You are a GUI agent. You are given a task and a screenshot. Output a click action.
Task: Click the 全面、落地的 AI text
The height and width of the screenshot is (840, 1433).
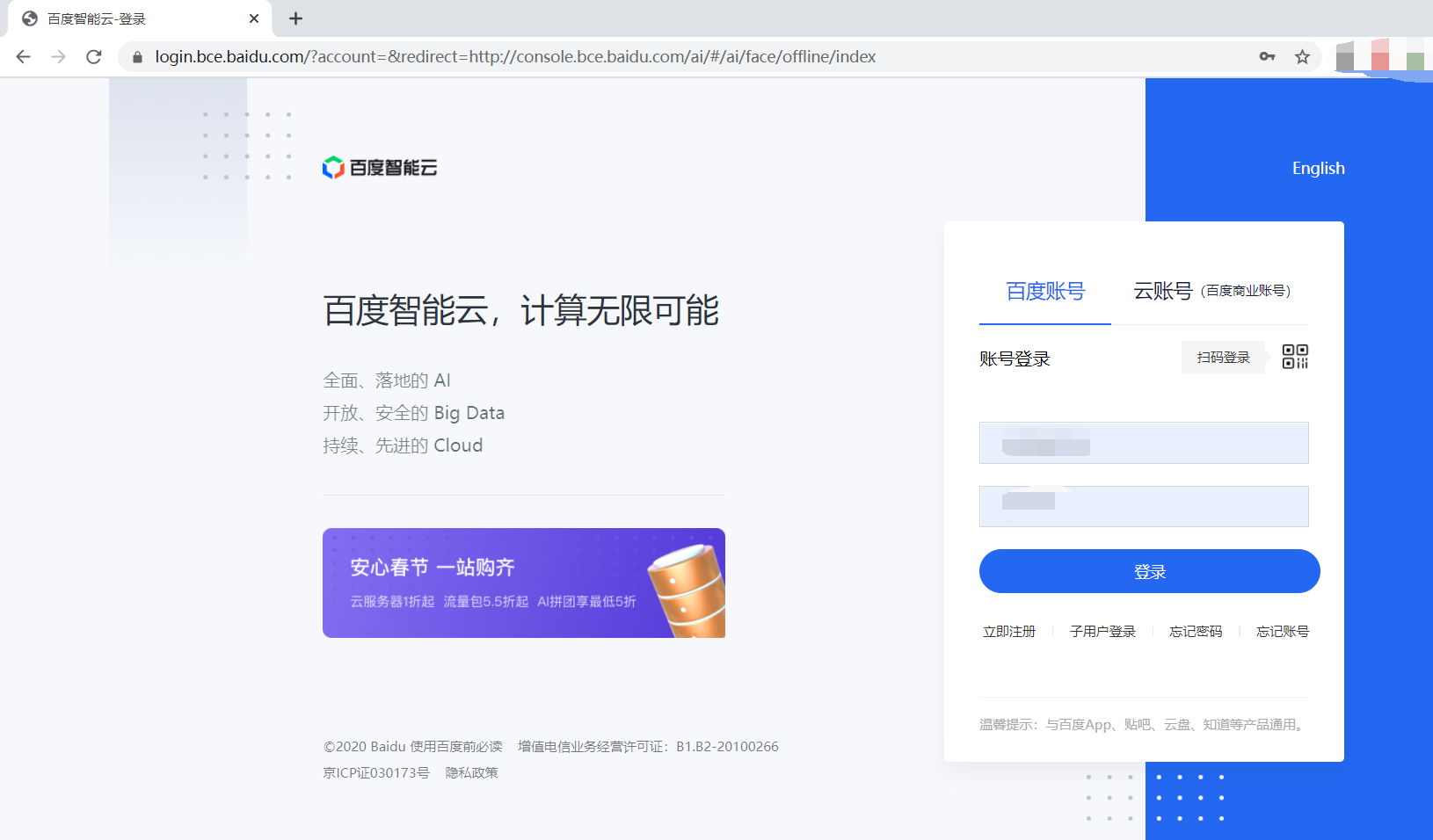click(387, 380)
